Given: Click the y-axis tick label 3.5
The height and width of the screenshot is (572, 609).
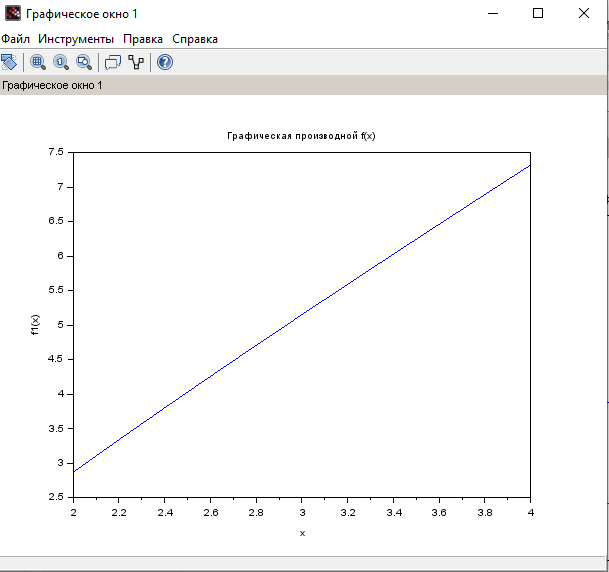Looking at the screenshot, I should coord(56,428).
